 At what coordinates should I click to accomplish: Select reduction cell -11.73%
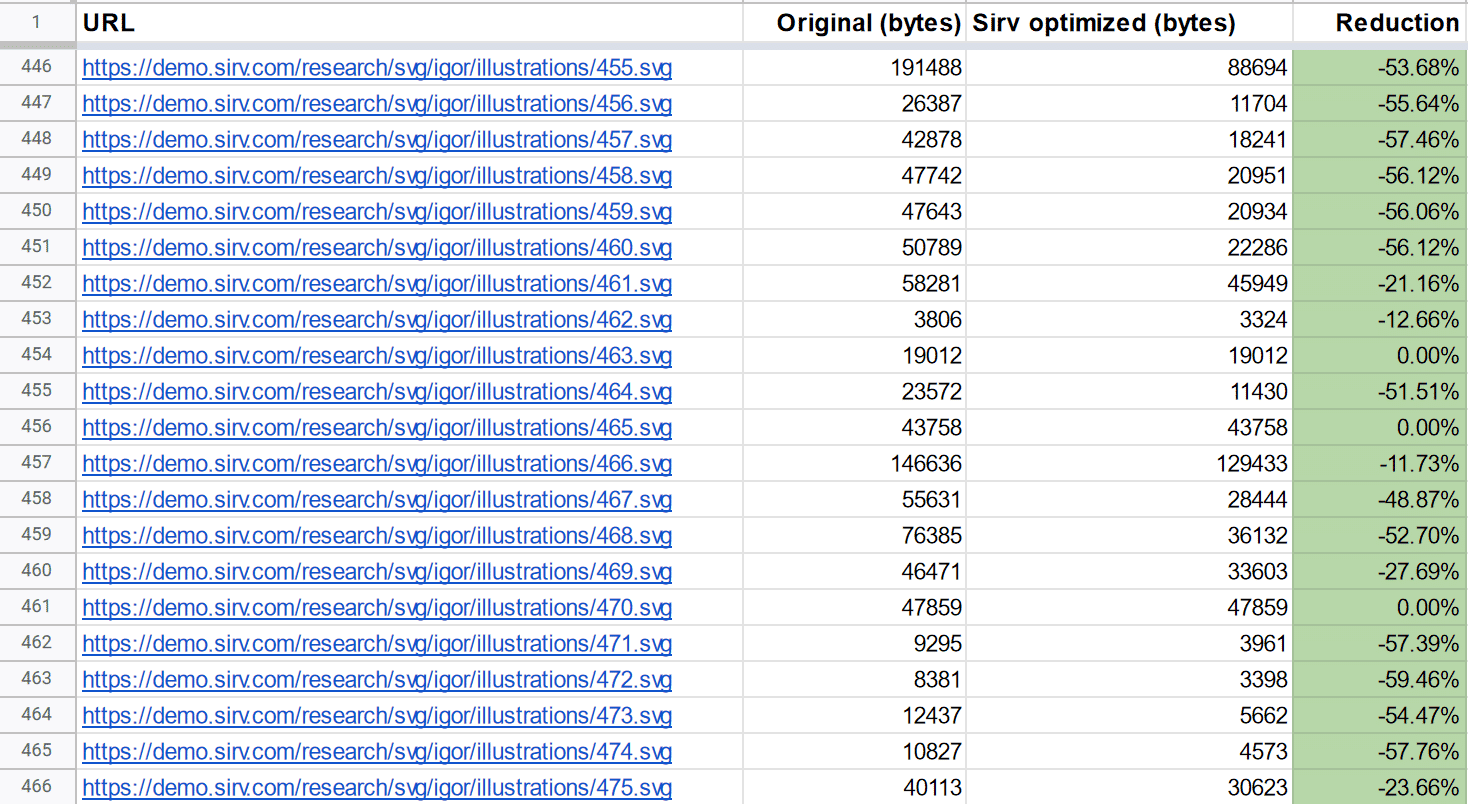click(x=1380, y=464)
